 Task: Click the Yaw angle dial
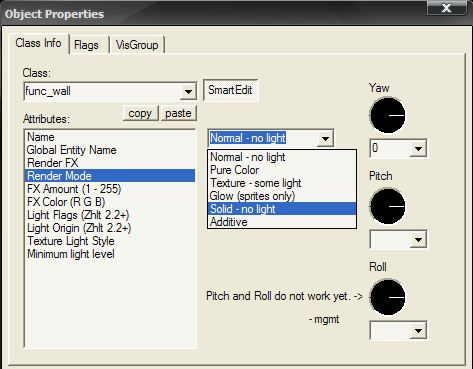pyautogui.click(x=388, y=115)
